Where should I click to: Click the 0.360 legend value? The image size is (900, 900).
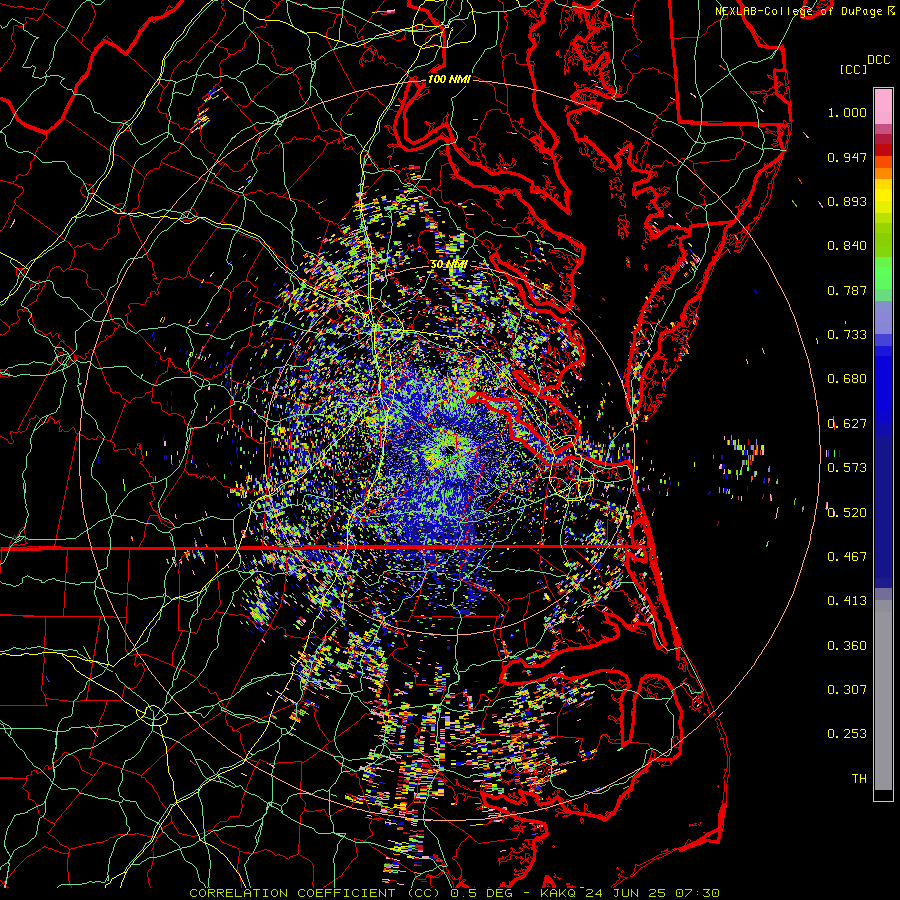847,646
